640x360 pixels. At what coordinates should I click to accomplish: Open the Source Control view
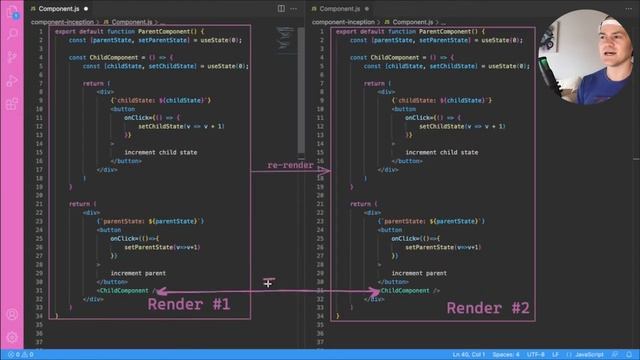pos(12,57)
